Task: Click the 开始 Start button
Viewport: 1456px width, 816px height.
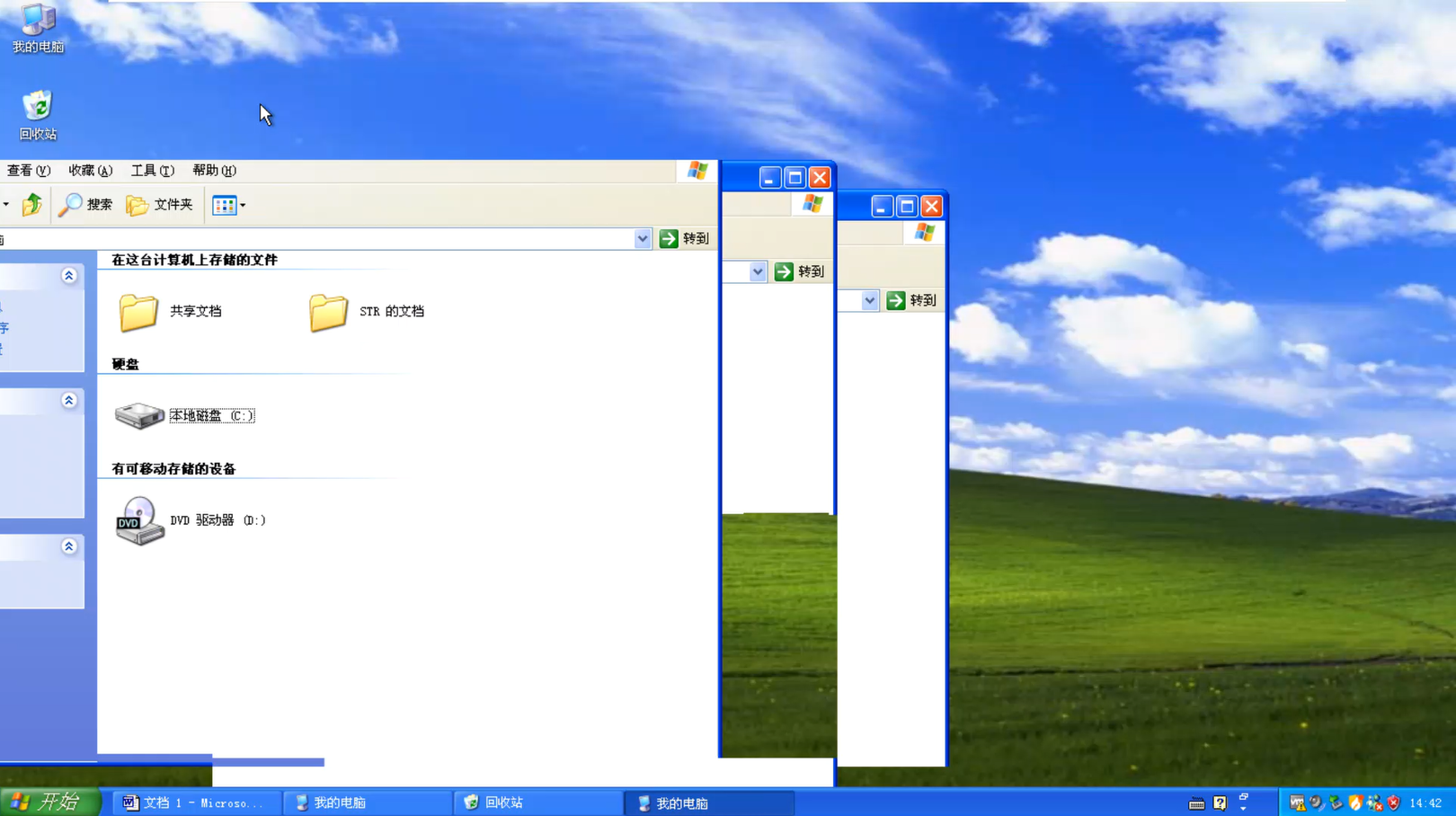Action: [x=50, y=802]
